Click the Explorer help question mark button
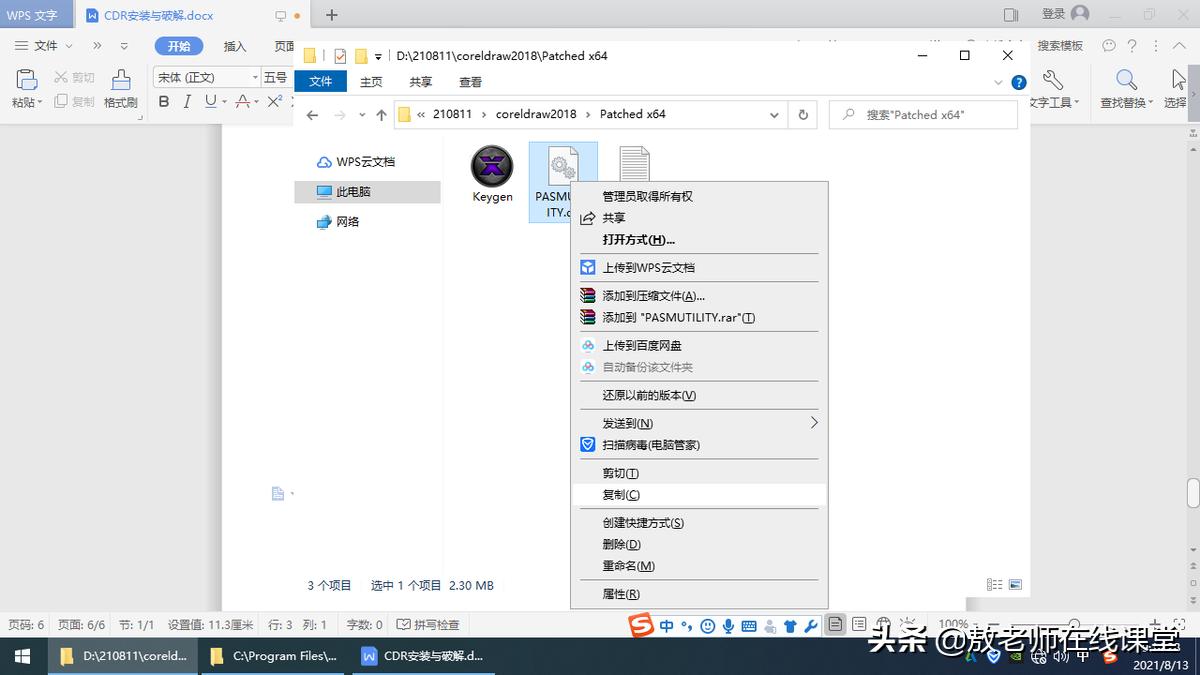1200x675 pixels. click(1018, 82)
